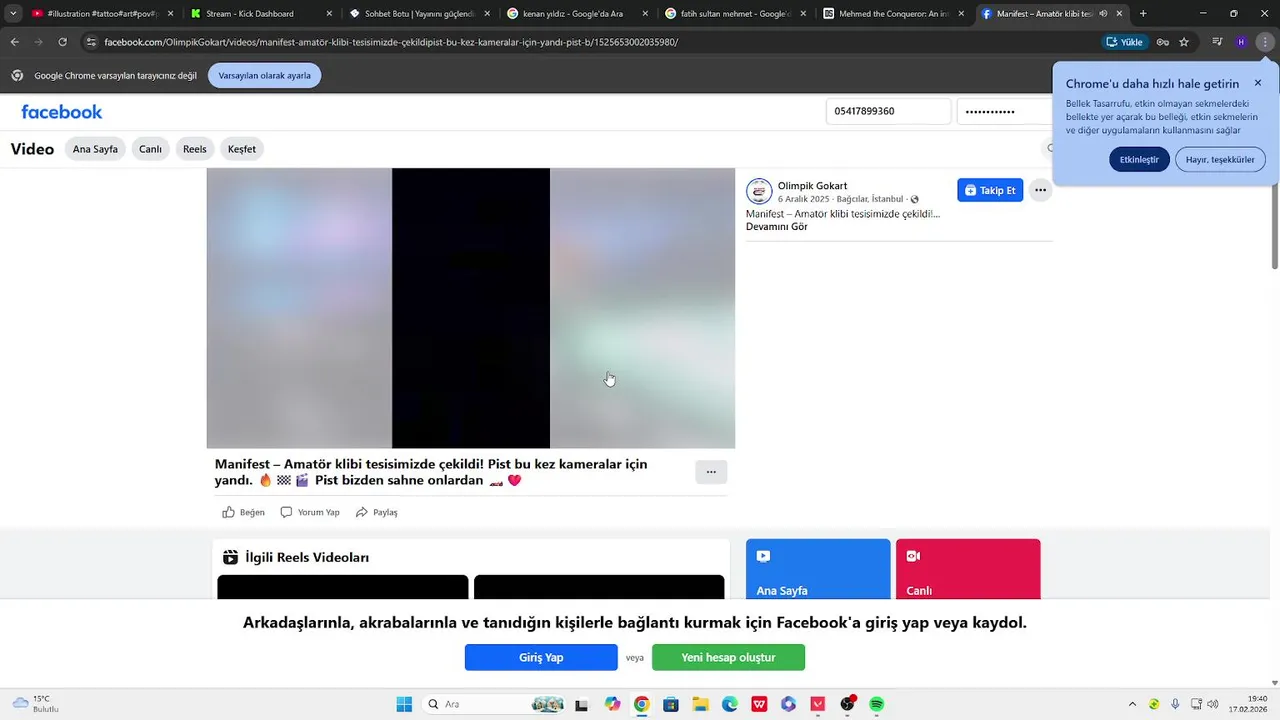Click the Chrome back arrow

coord(14,42)
